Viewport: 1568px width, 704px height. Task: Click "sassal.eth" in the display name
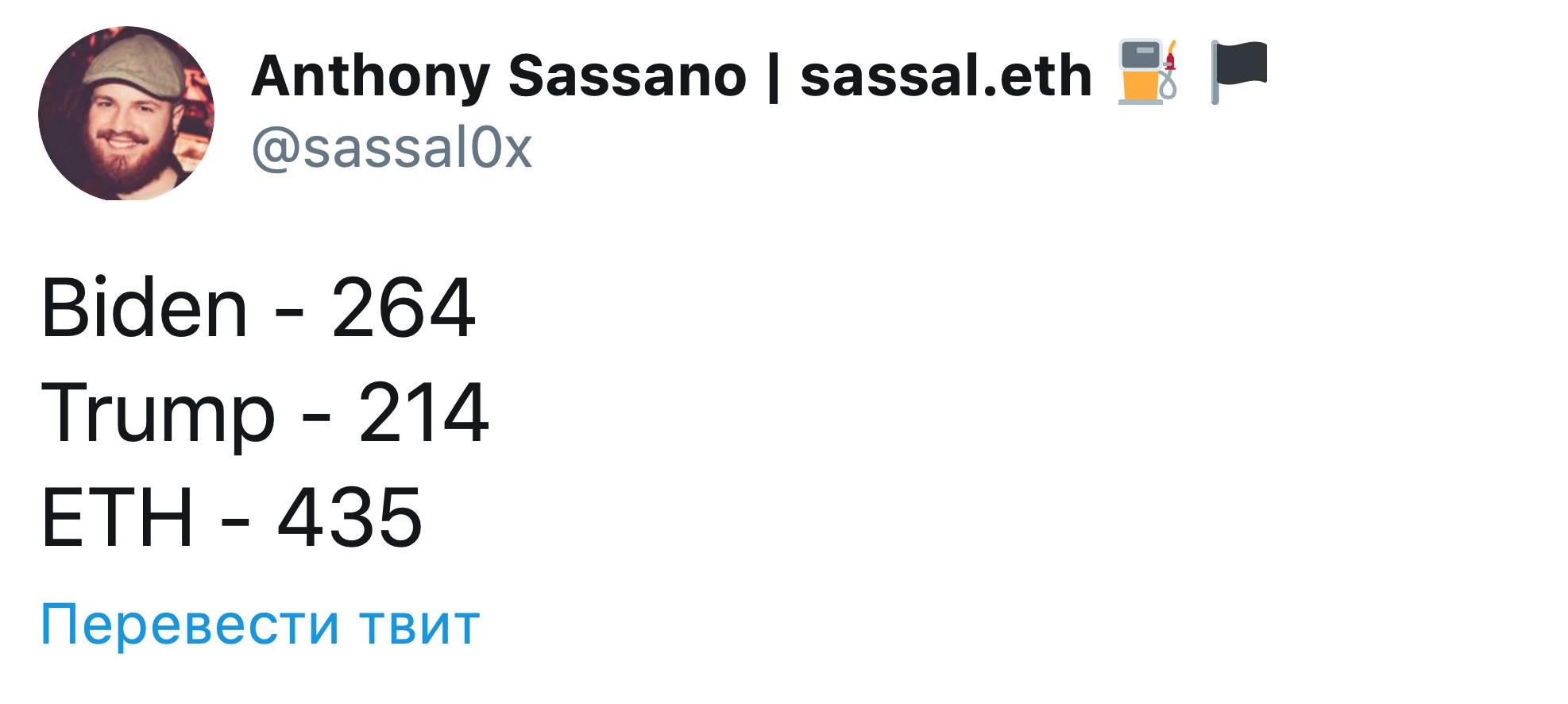[x=945, y=77]
